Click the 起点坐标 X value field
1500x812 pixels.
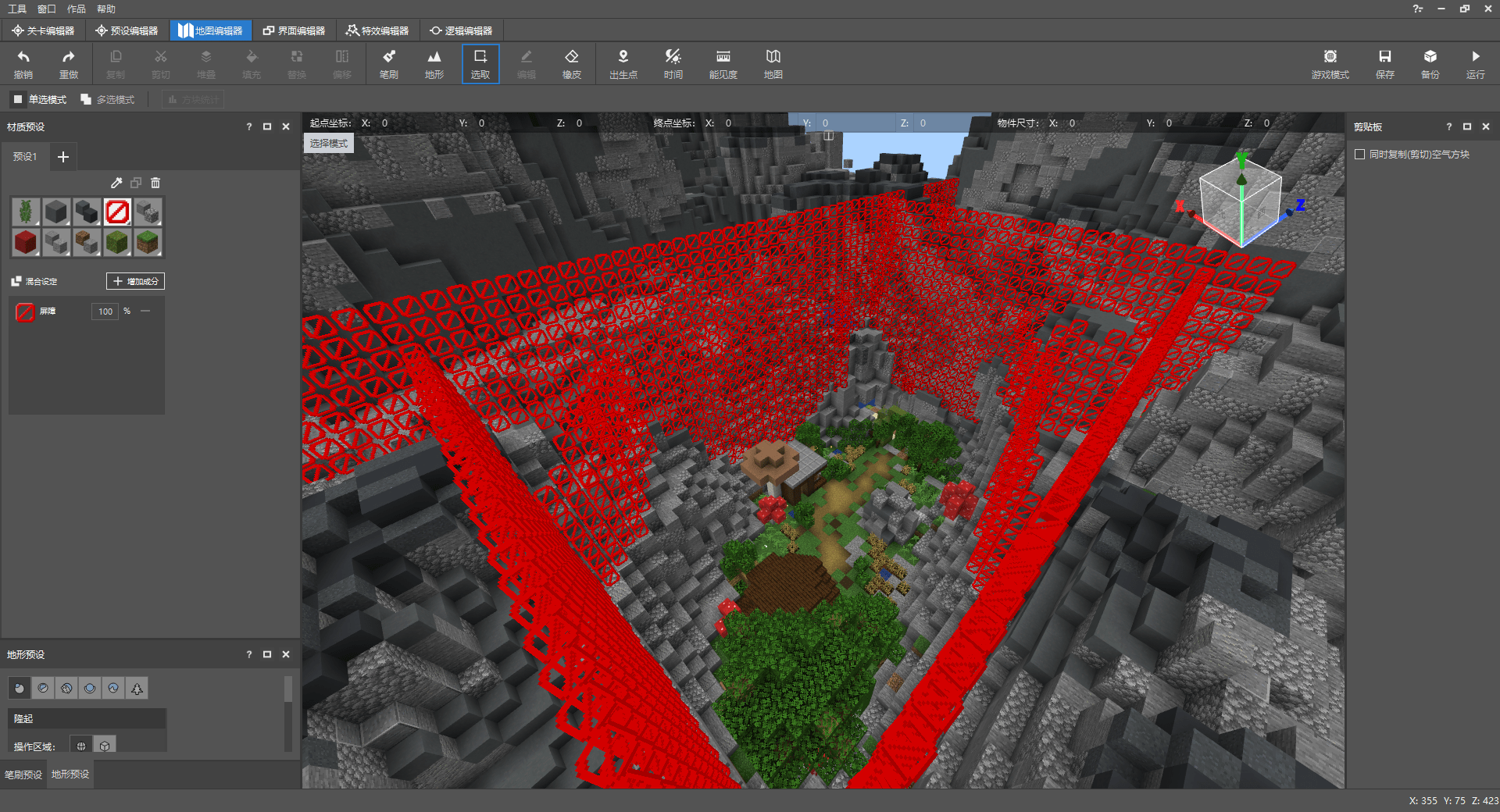414,123
